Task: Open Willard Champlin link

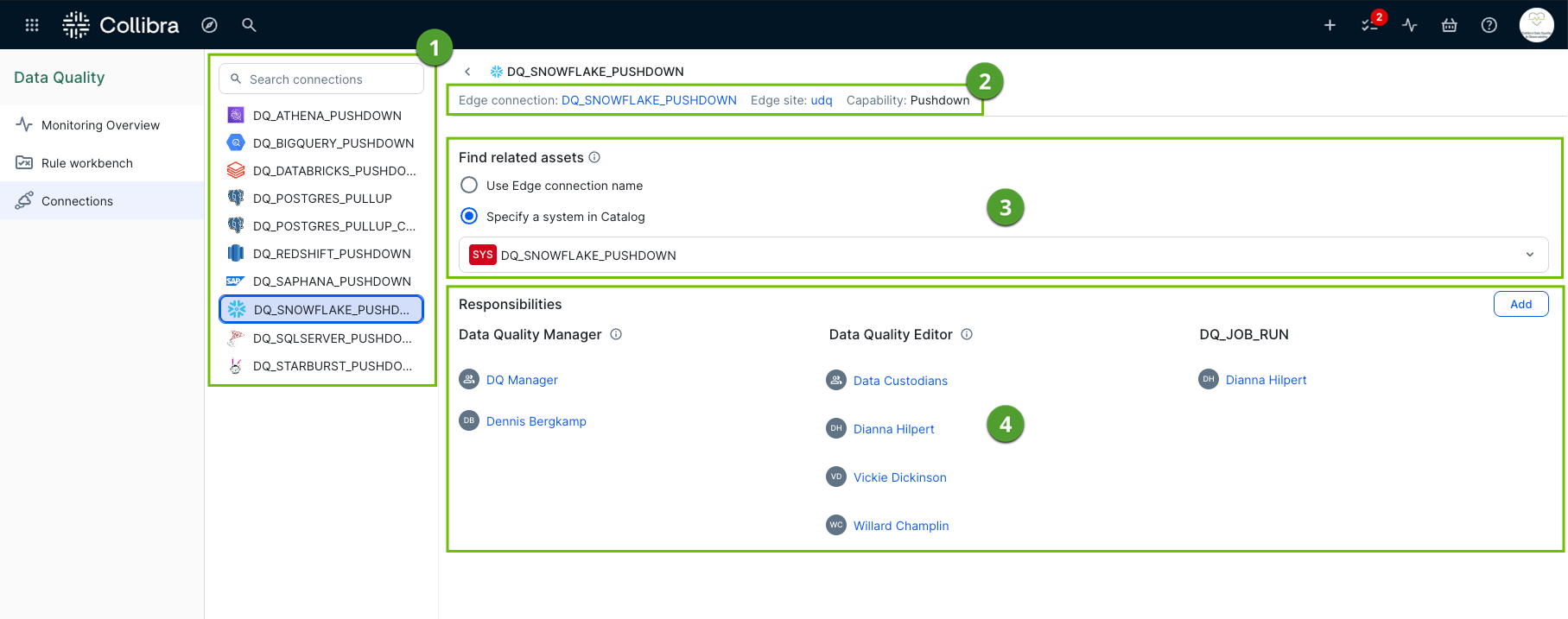Action: click(x=901, y=526)
